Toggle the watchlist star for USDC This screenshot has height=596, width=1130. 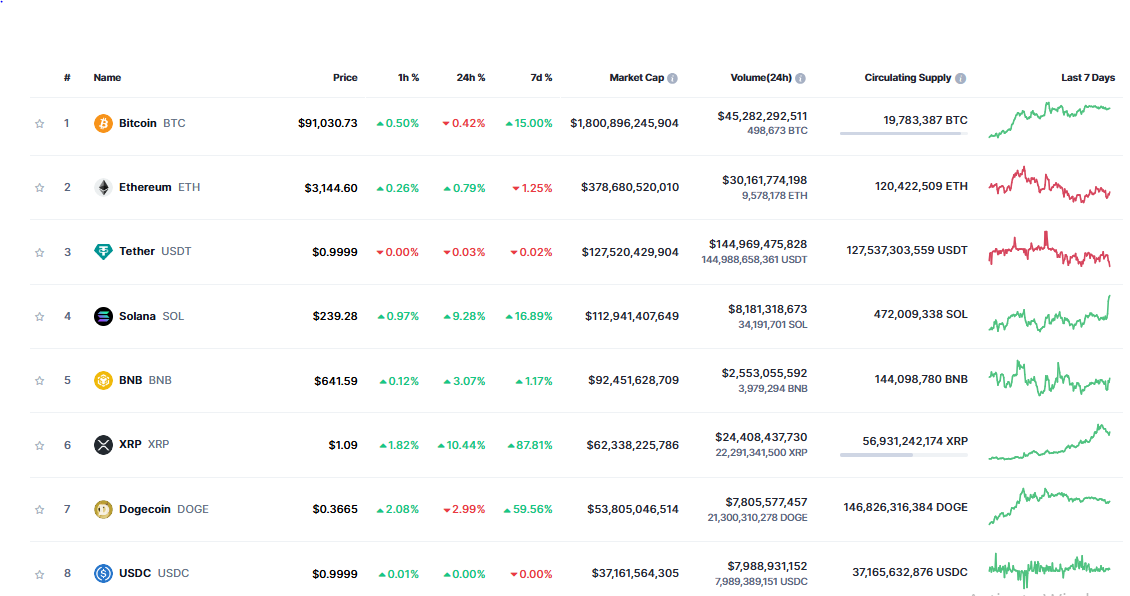tap(40, 574)
